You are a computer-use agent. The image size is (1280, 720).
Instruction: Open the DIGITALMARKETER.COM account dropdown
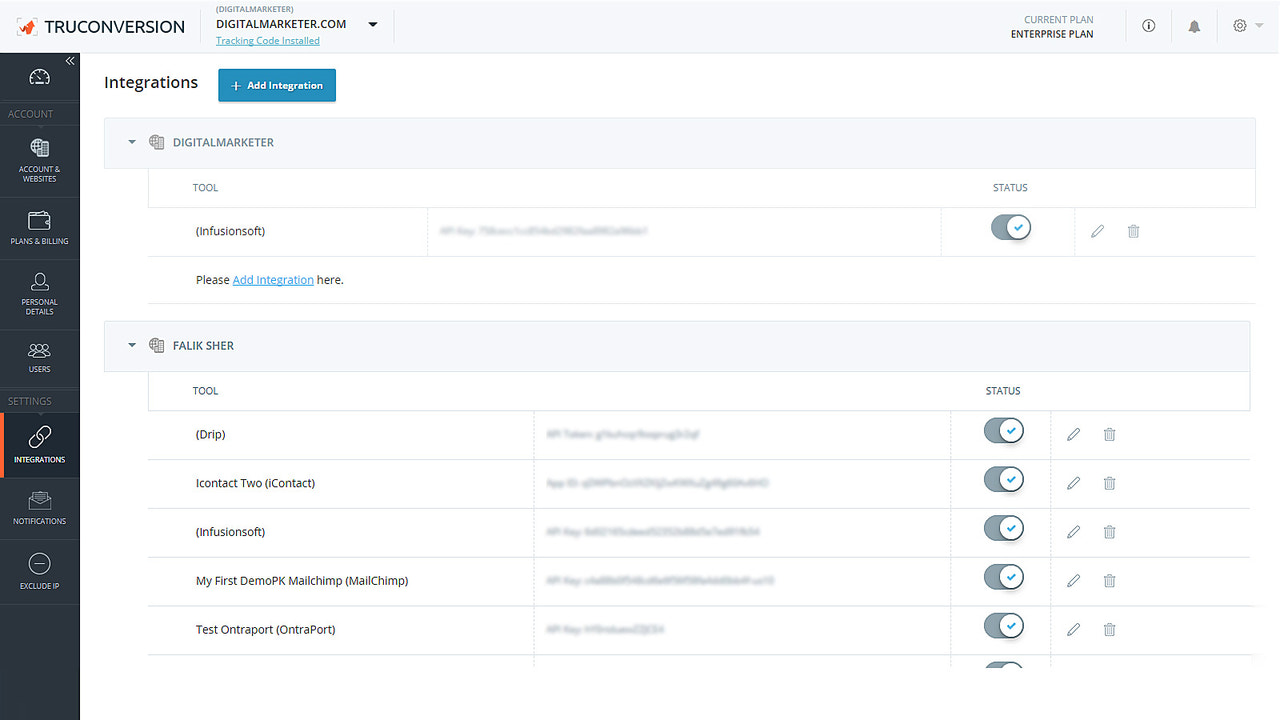point(372,24)
